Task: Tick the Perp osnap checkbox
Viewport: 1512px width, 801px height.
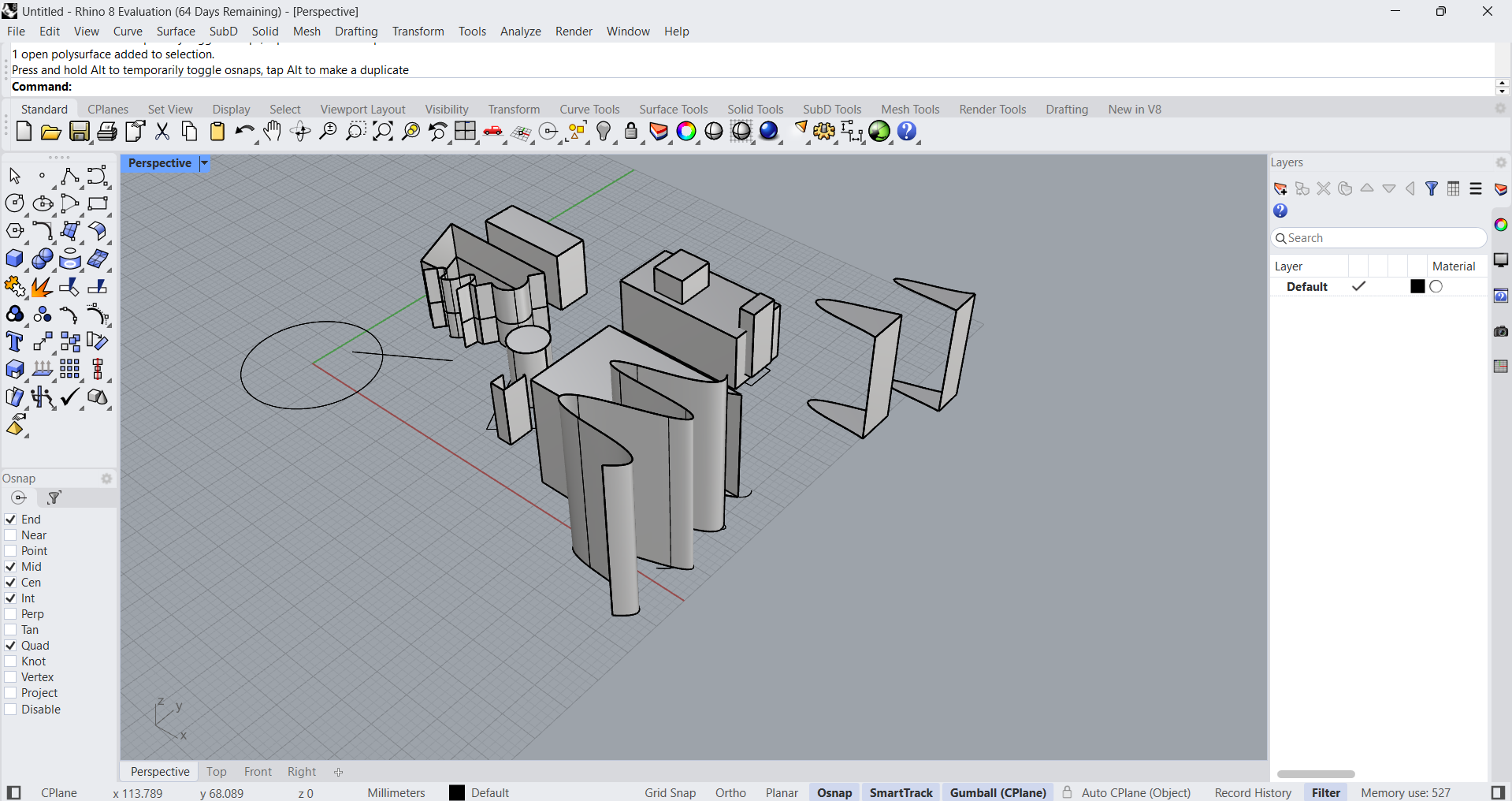Action: coord(11,614)
